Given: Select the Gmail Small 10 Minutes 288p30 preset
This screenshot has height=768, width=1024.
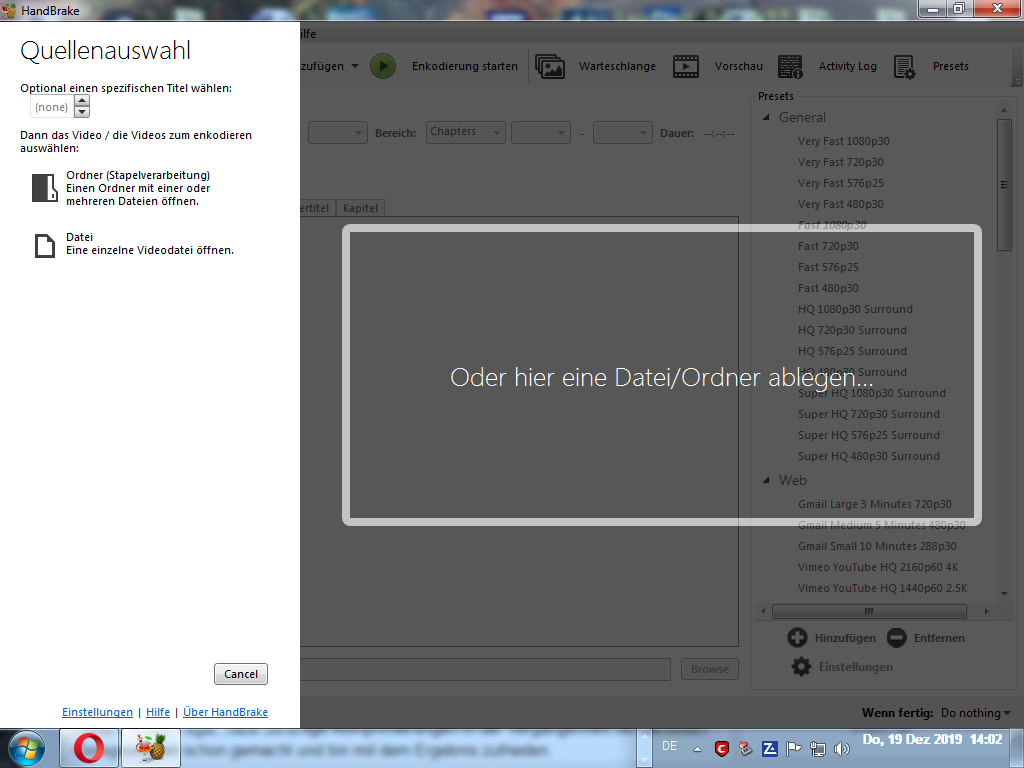Looking at the screenshot, I should coord(877,546).
